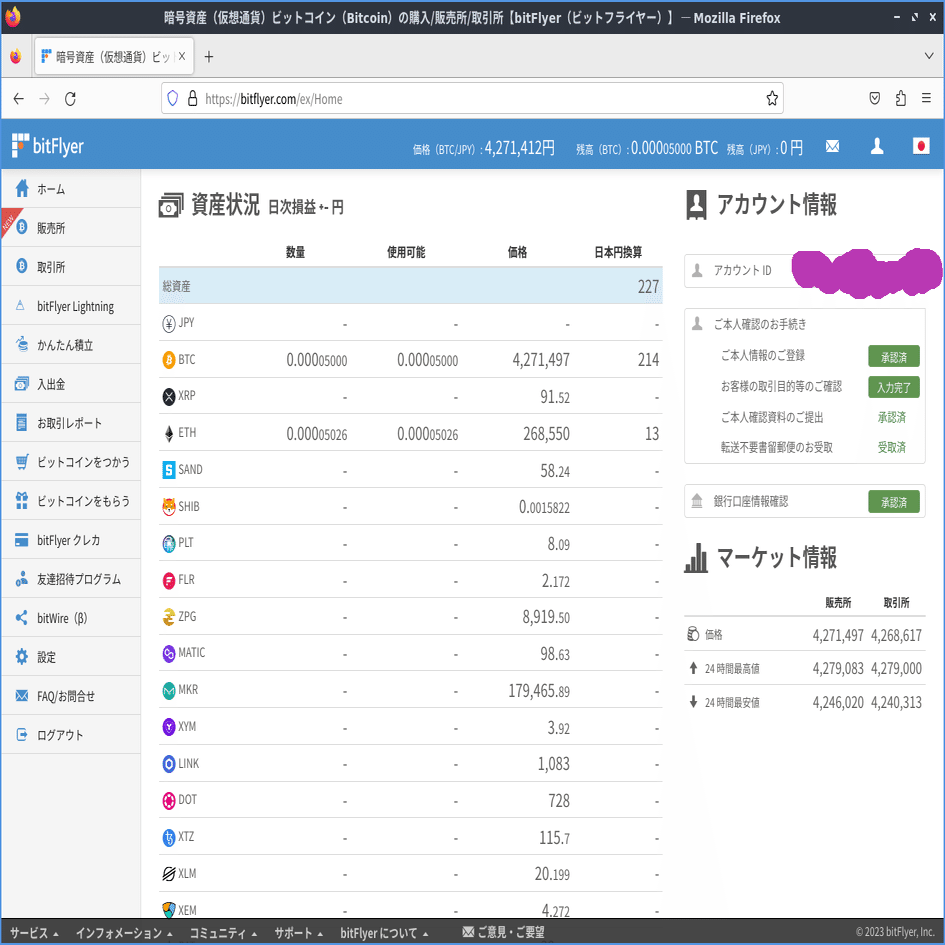This screenshot has height=945, width=945.
Task: Reload the page with the refresh button
Action: (70, 98)
